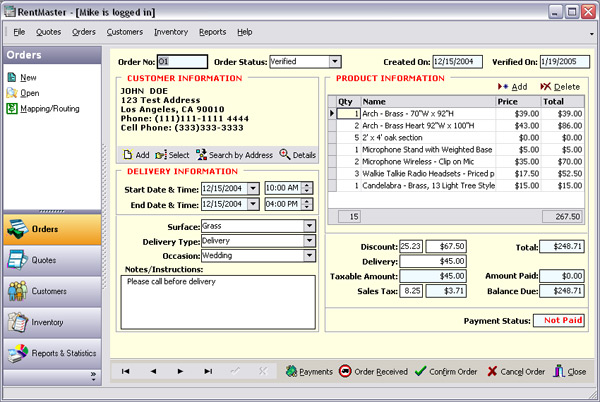Go to the previous order record
Viewport: 600px width, 402px height.
pyautogui.click(x=153, y=371)
